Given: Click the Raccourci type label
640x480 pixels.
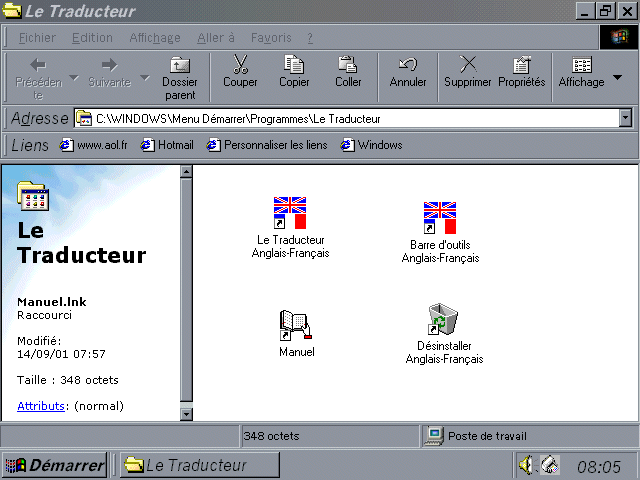Looking at the screenshot, I should (44, 315).
